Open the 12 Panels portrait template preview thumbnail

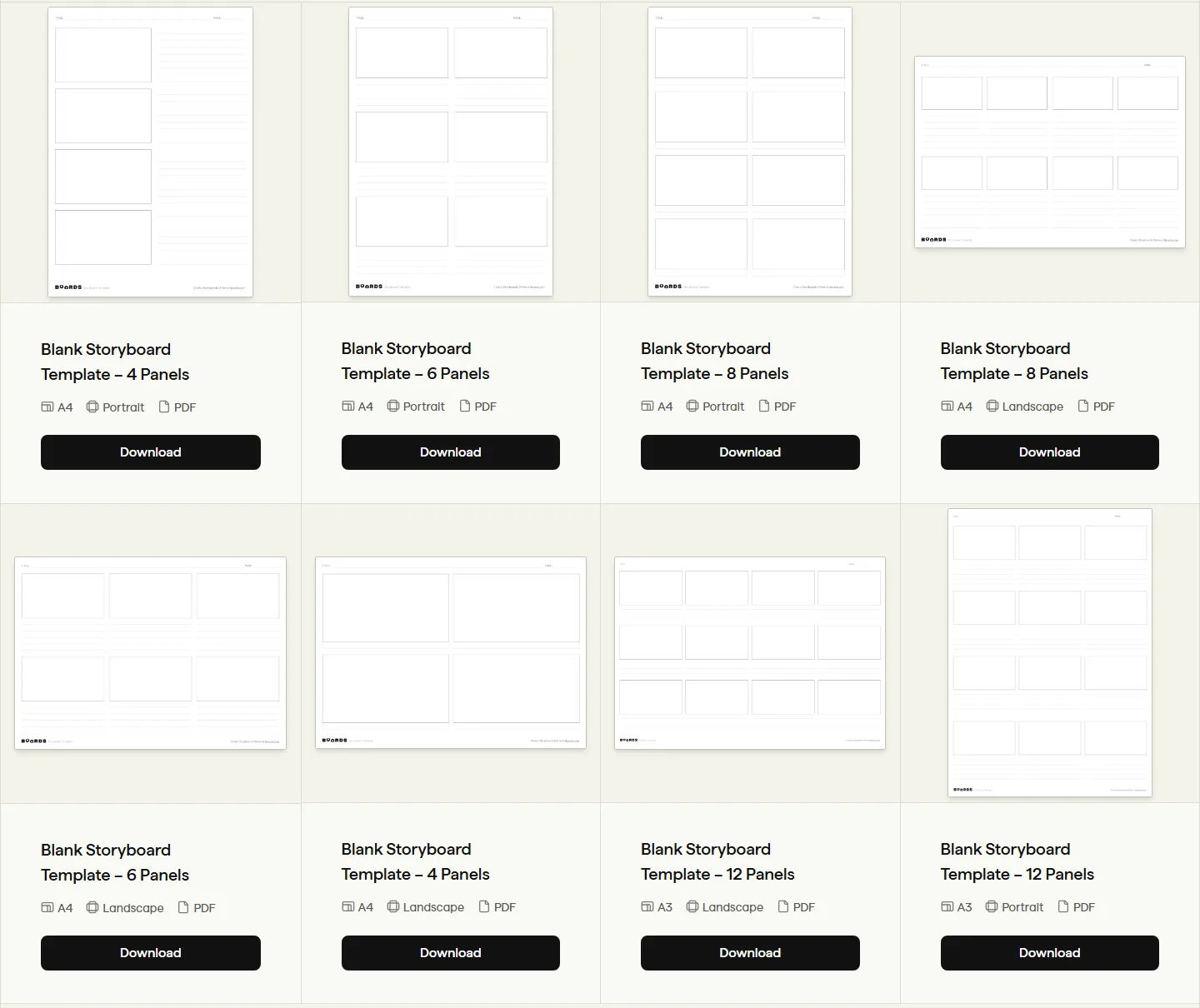coord(1050,653)
